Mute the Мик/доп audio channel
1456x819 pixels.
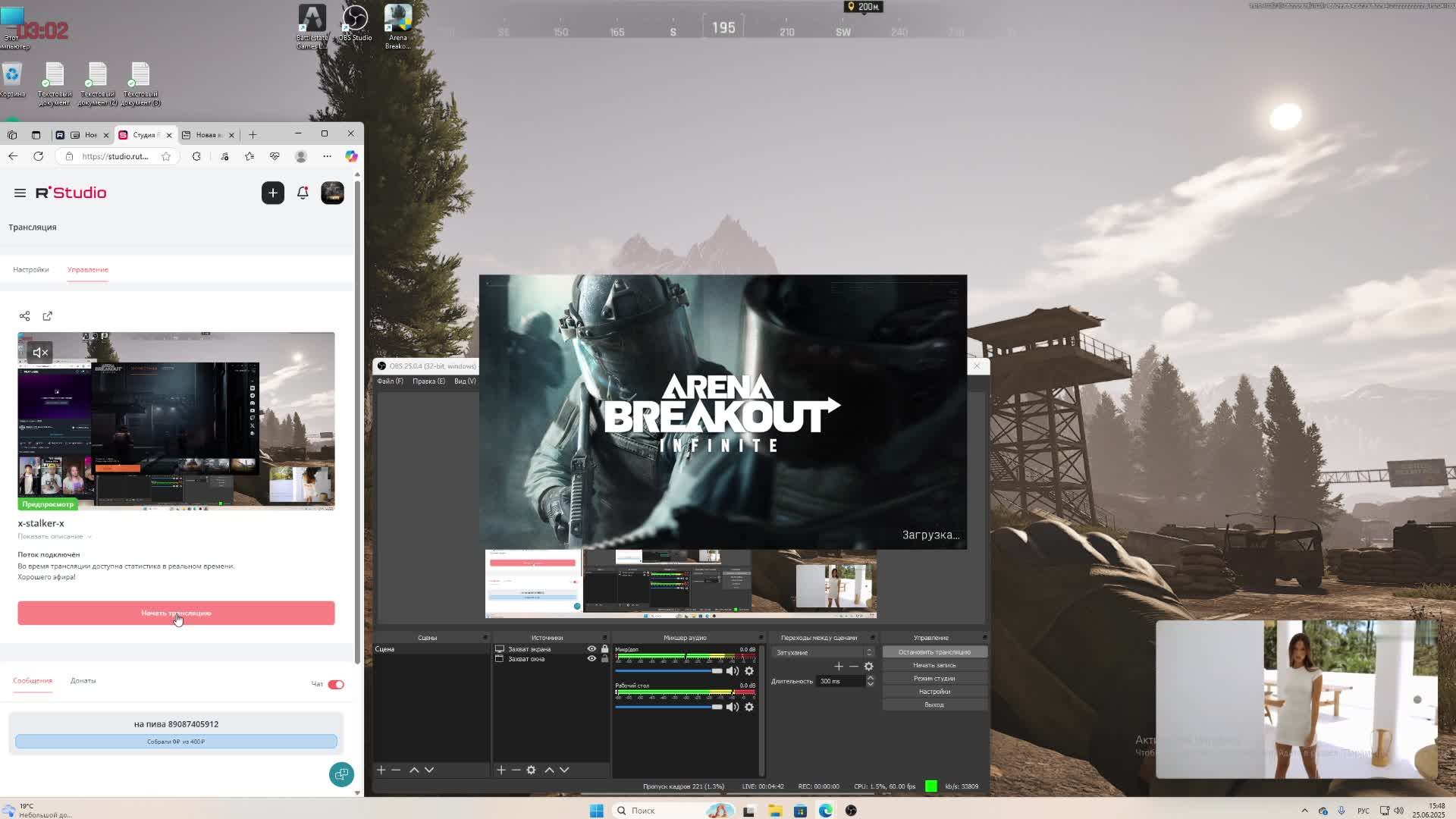[x=732, y=671]
